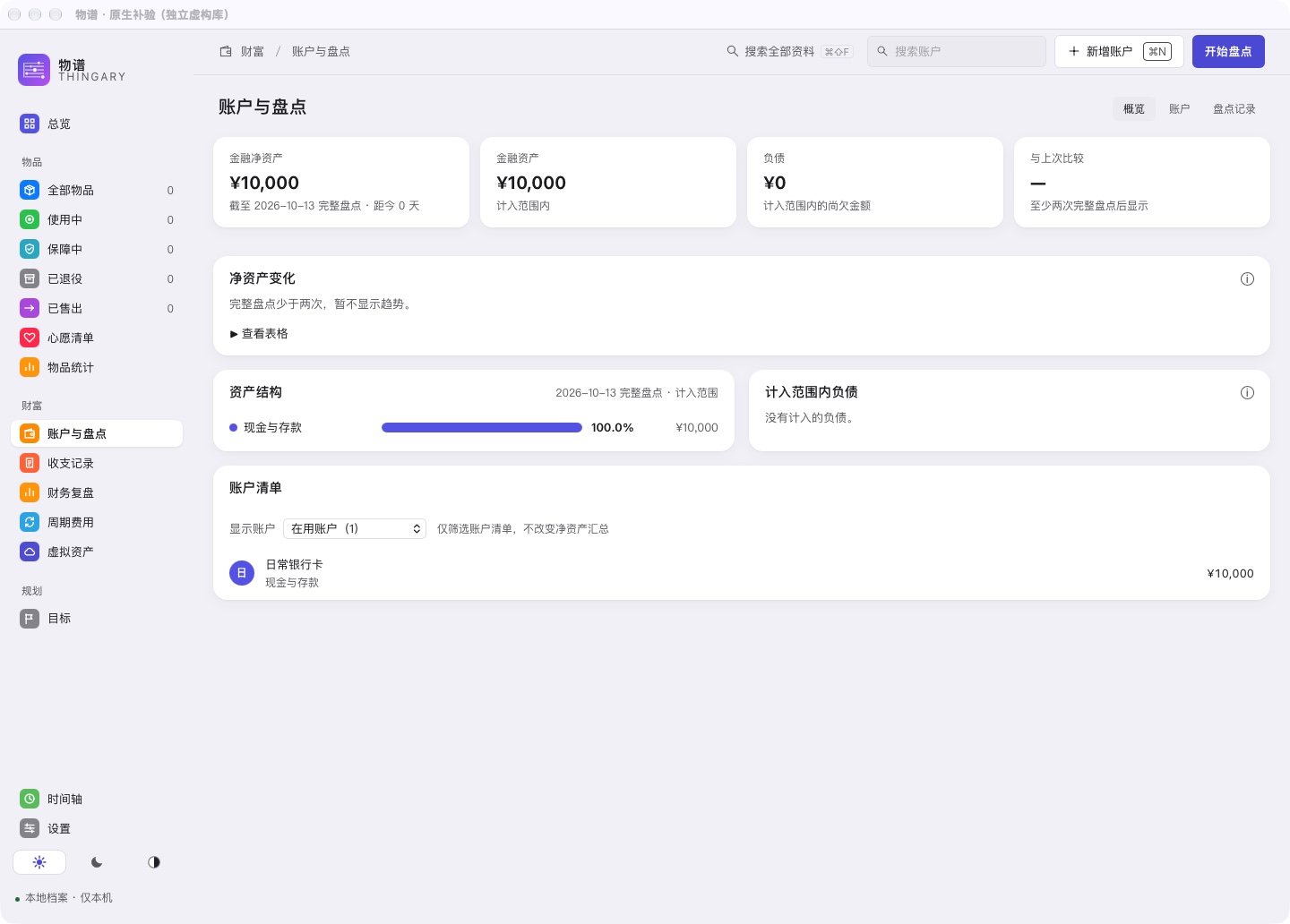Viewport: 1290px width, 924px height.
Task: Click the info icon in 净资产变化 card
Action: 1247,279
